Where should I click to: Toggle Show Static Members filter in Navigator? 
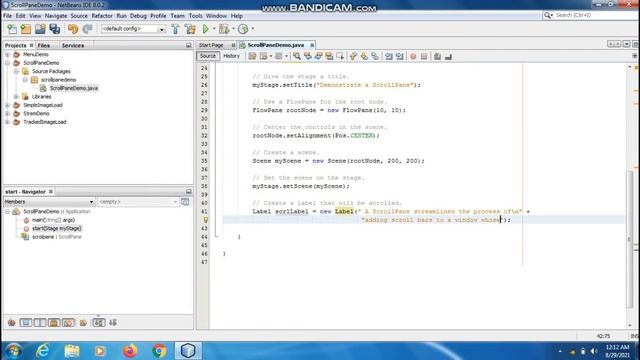pyautogui.click(x=40, y=323)
